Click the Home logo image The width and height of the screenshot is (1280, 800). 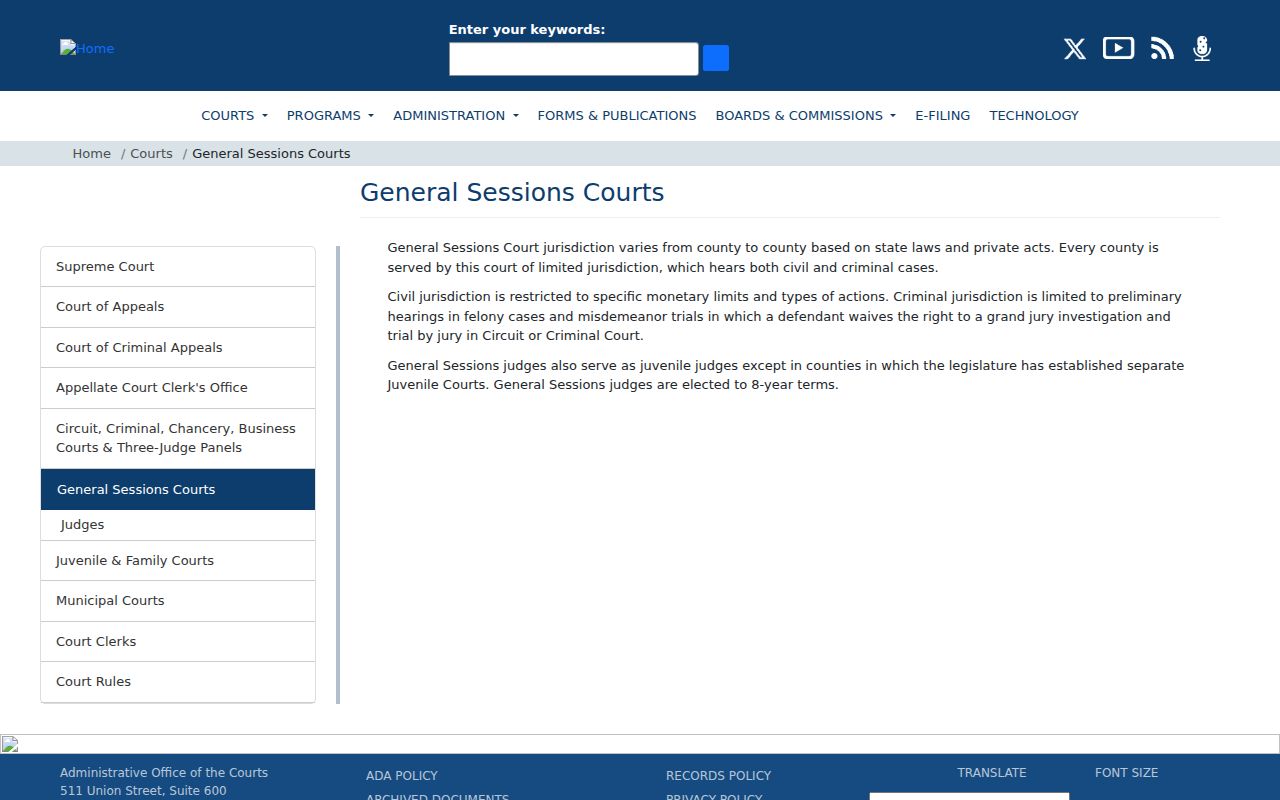click(87, 48)
